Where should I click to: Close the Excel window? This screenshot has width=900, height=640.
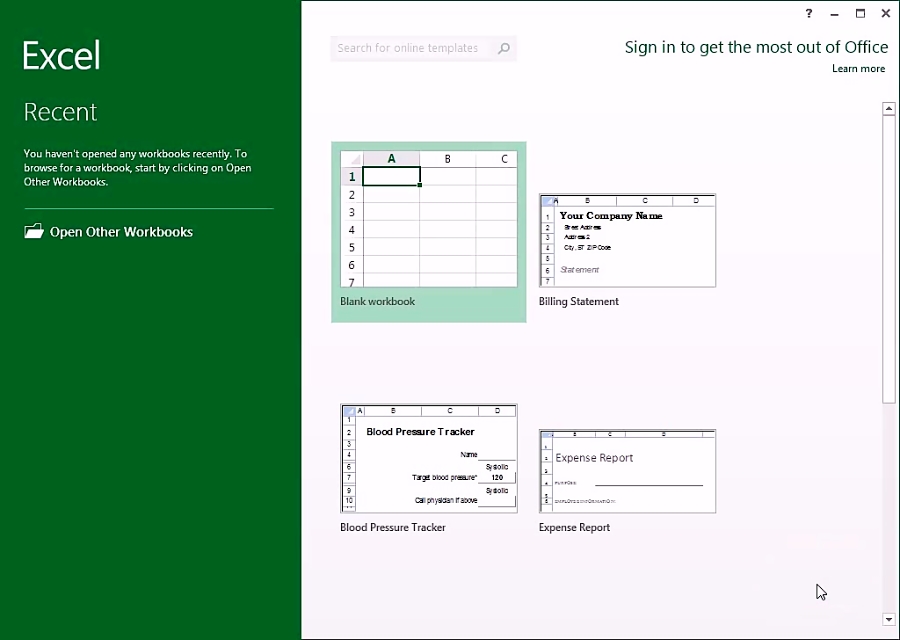pyautogui.click(x=886, y=13)
